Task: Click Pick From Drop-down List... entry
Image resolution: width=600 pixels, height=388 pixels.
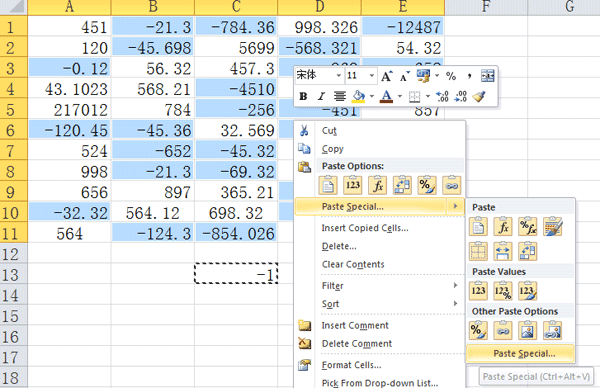Action: coord(380,383)
